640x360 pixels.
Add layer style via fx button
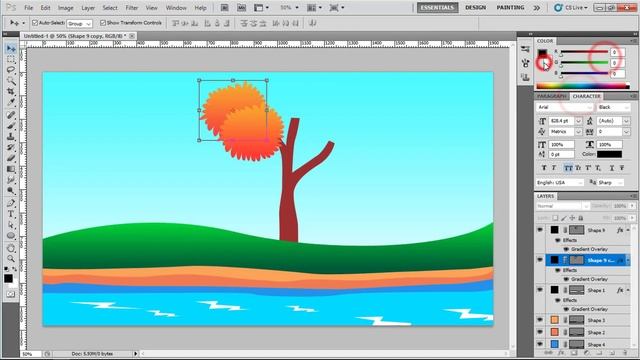[x=561, y=353]
